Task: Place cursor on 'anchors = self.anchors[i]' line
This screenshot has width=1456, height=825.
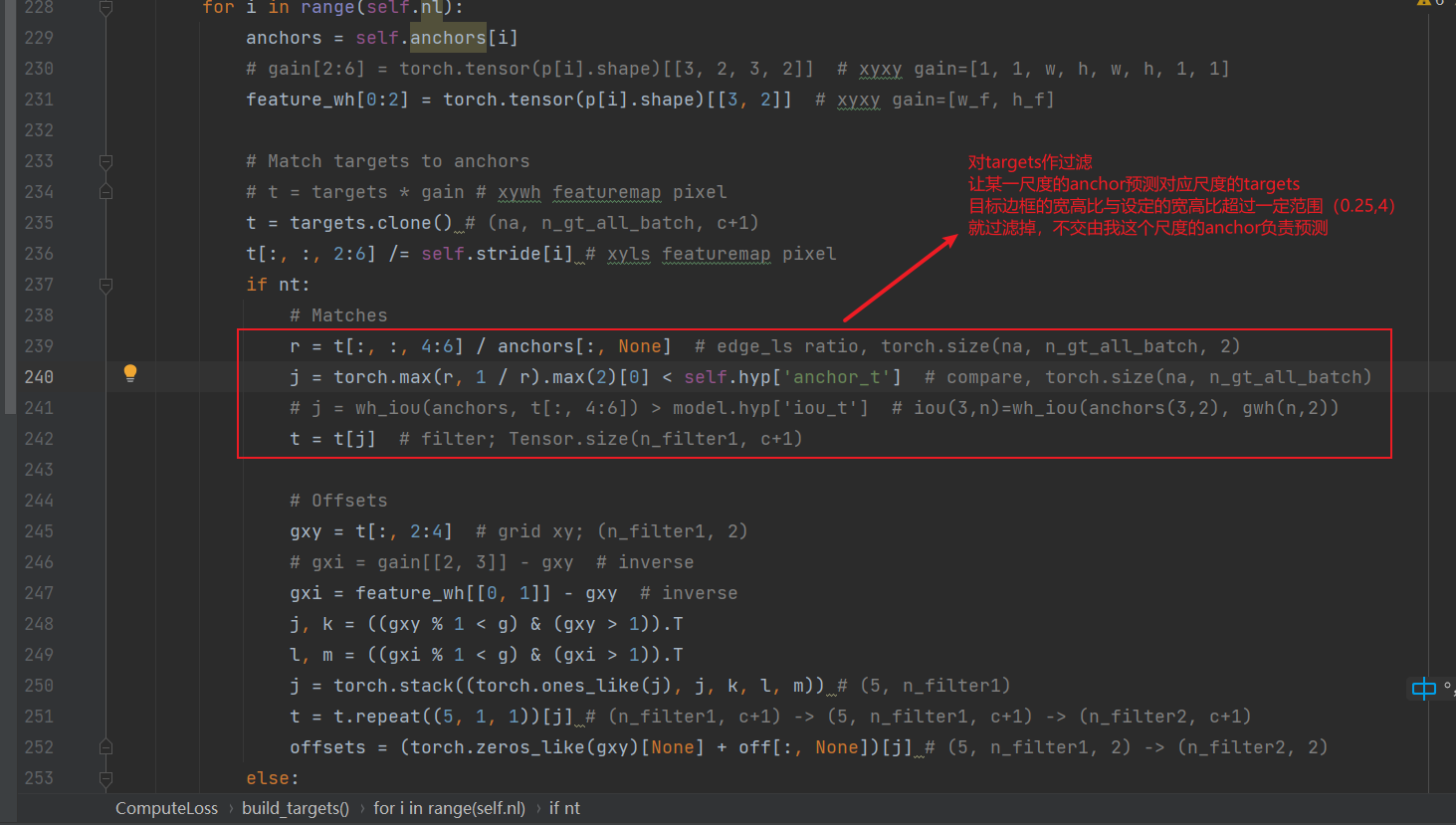Action: pyautogui.click(x=382, y=38)
